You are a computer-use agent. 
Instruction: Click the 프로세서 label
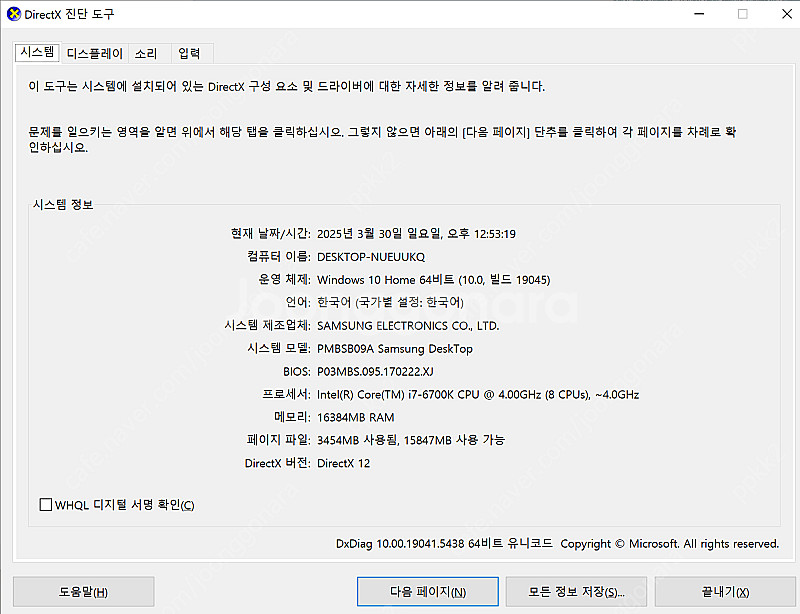286,395
